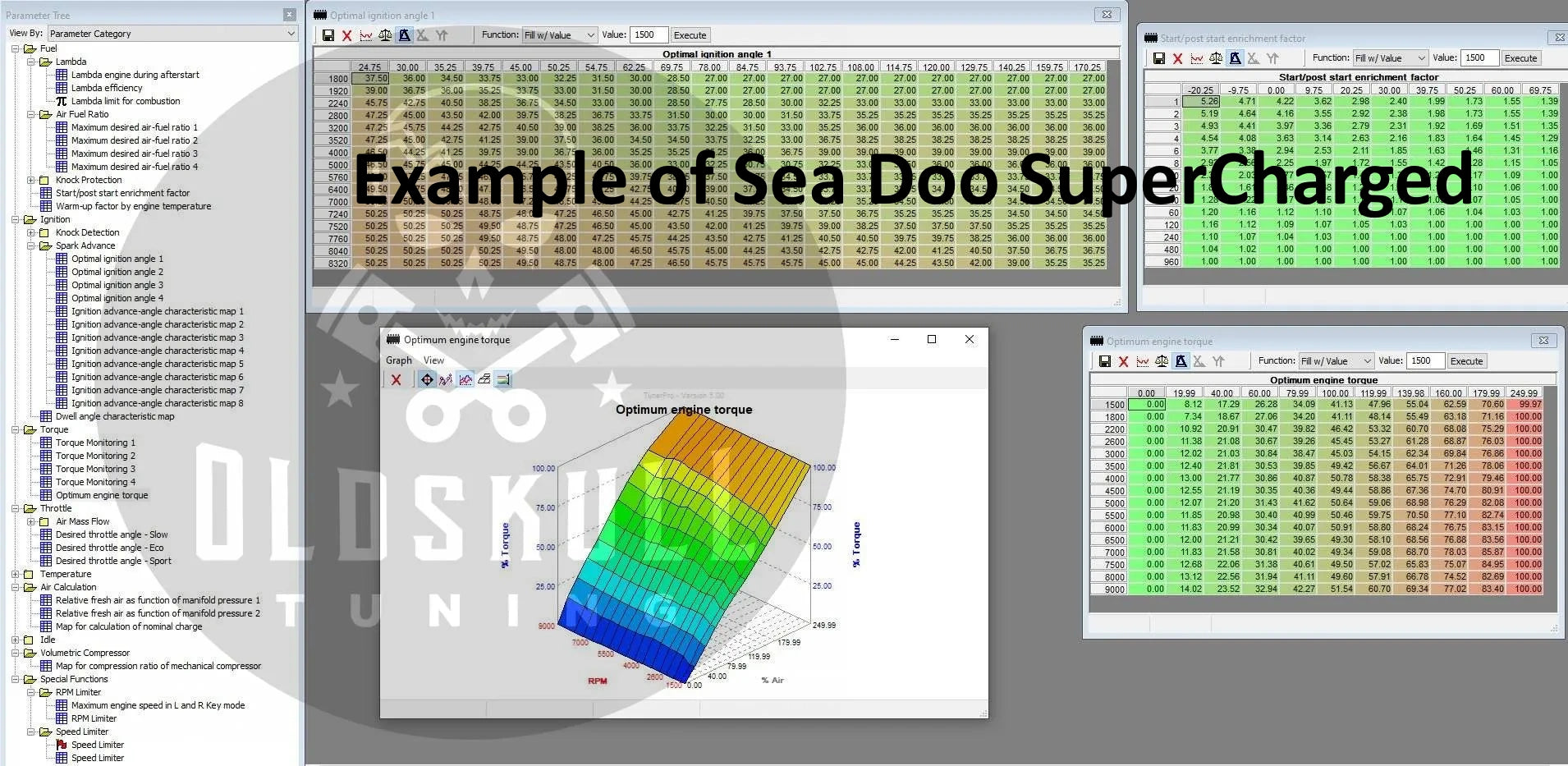
Task: Select cell 99.97 in Optimum engine torque row 1500
Action: coord(1524,404)
